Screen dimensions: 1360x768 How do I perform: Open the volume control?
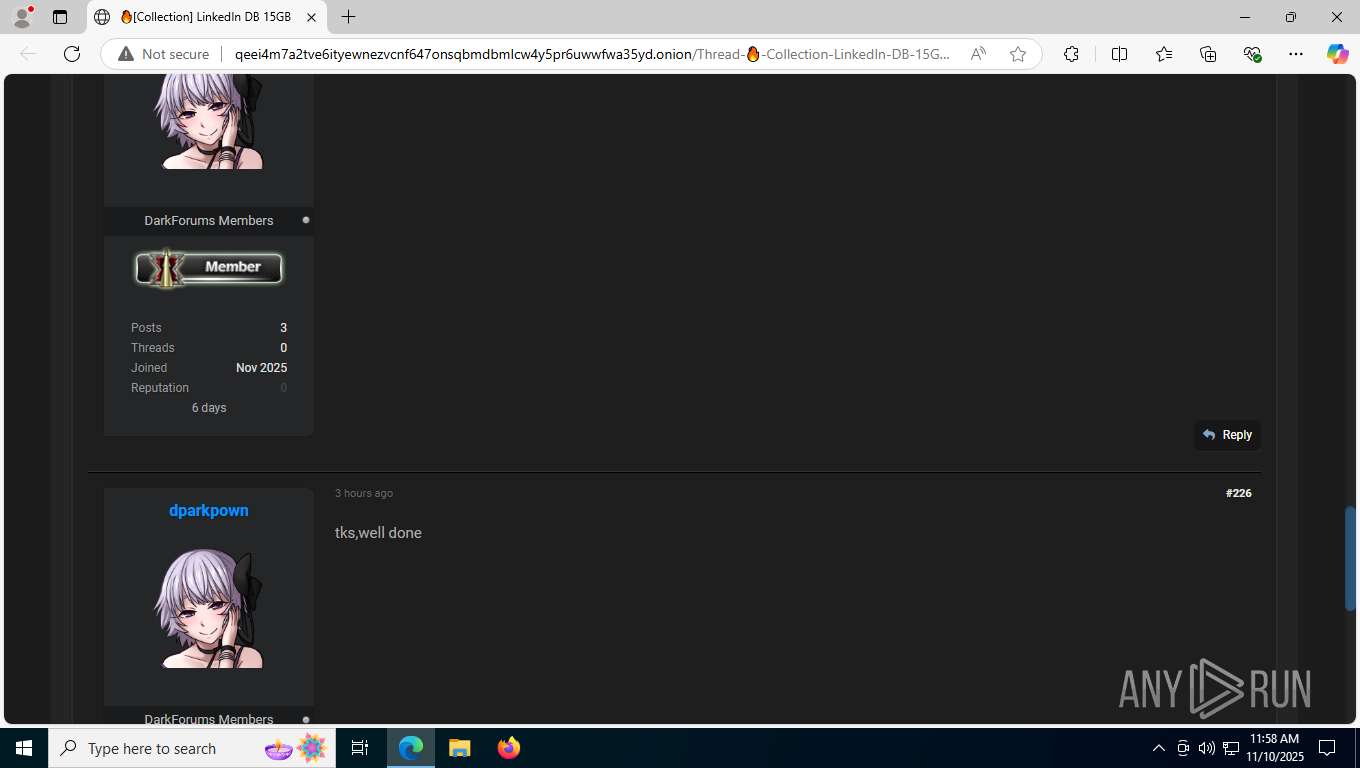[1206, 748]
